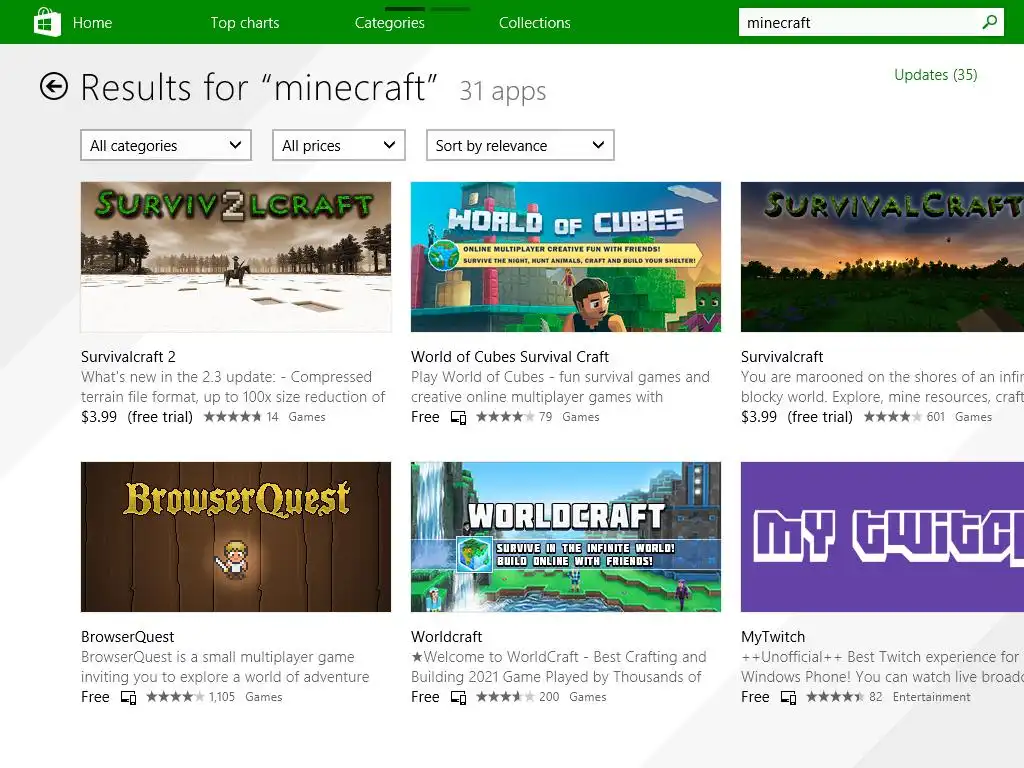Go to Home tab

[x=92, y=23]
